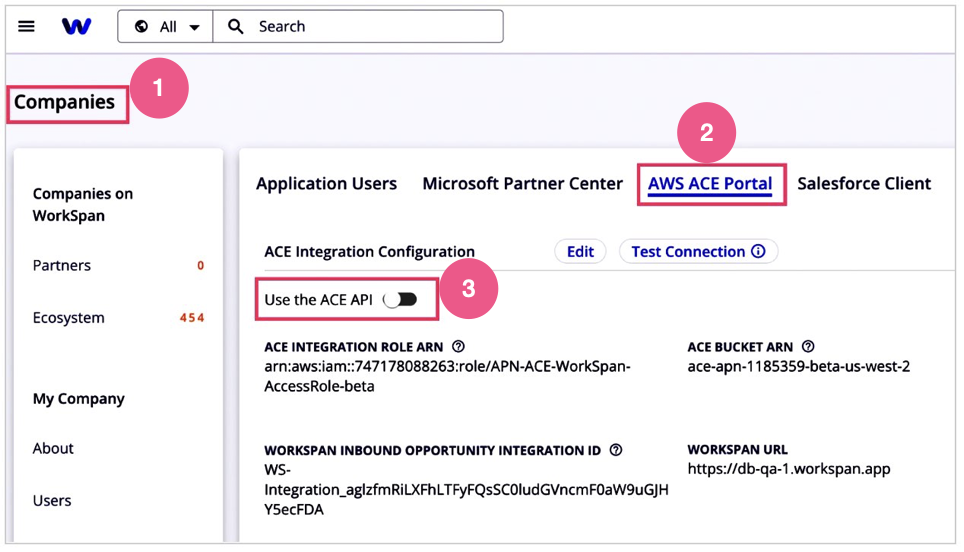Click the Test Connection button
The width and height of the screenshot is (964, 552).
[698, 251]
